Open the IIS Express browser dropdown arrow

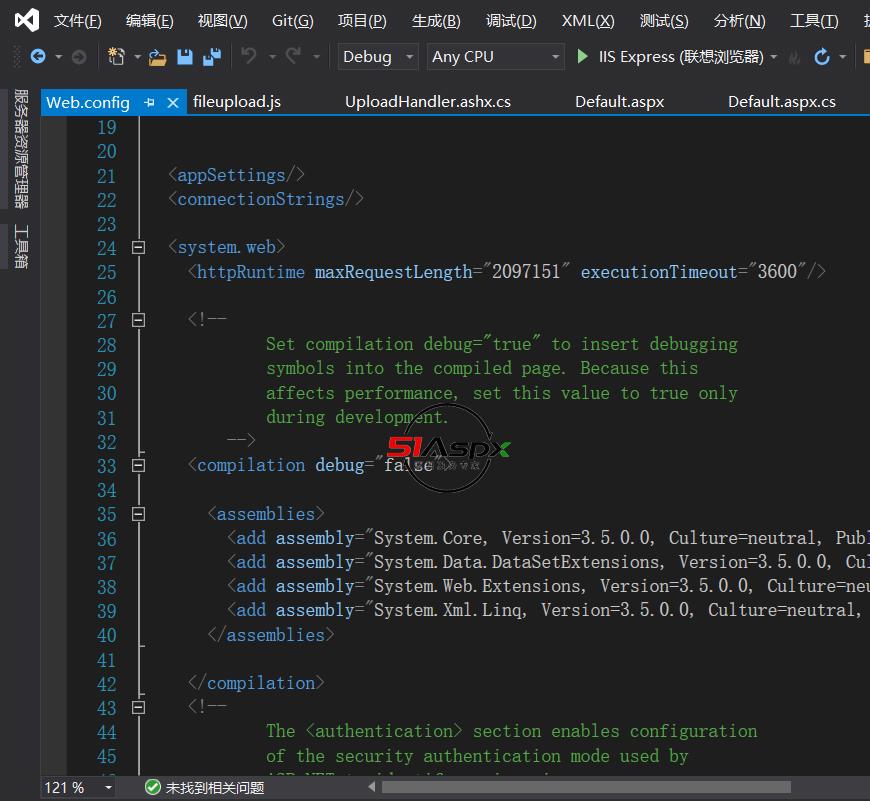[x=774, y=57]
